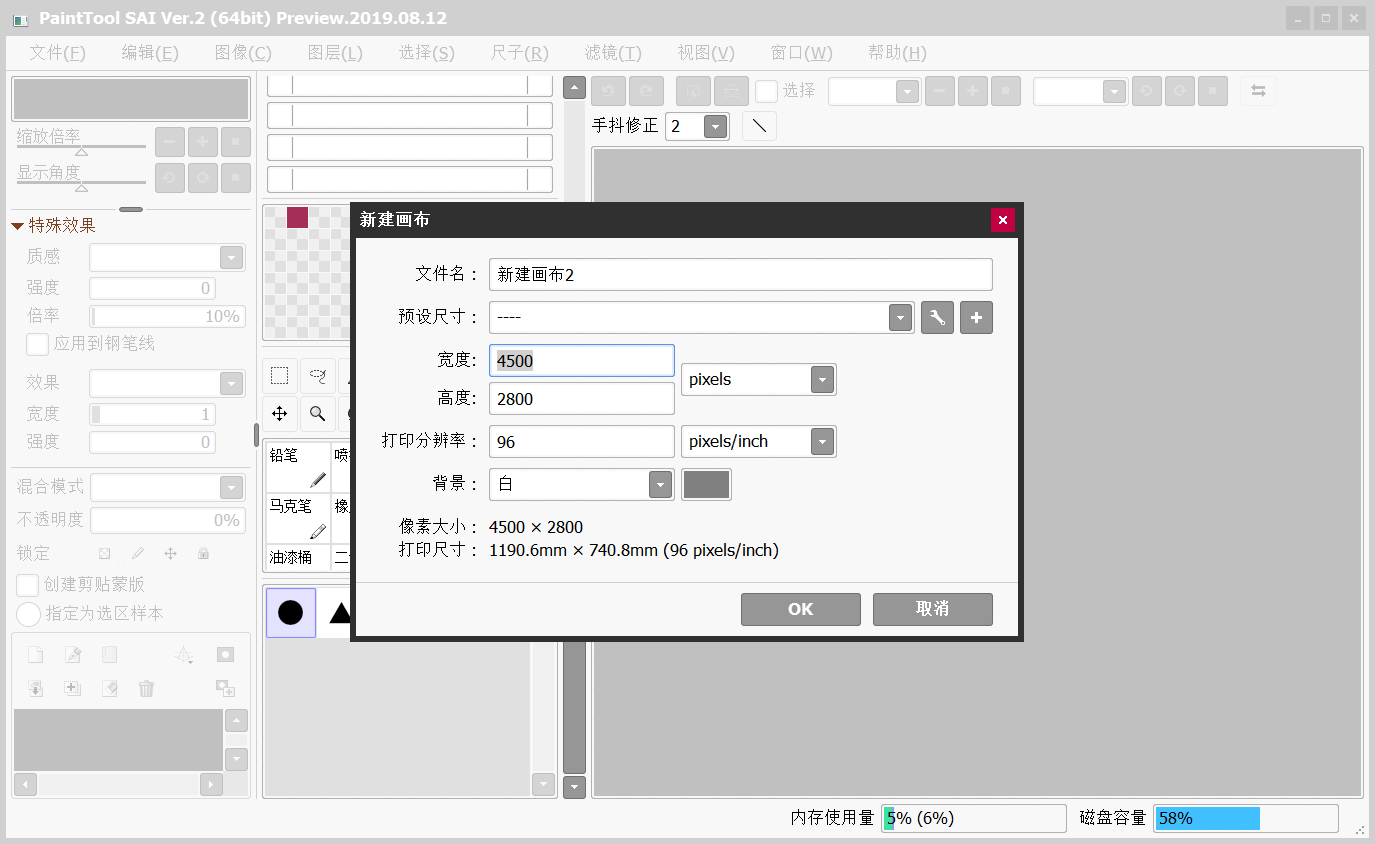The height and width of the screenshot is (844, 1375).
Task: Open the 文件(F) menu
Action: tap(57, 53)
